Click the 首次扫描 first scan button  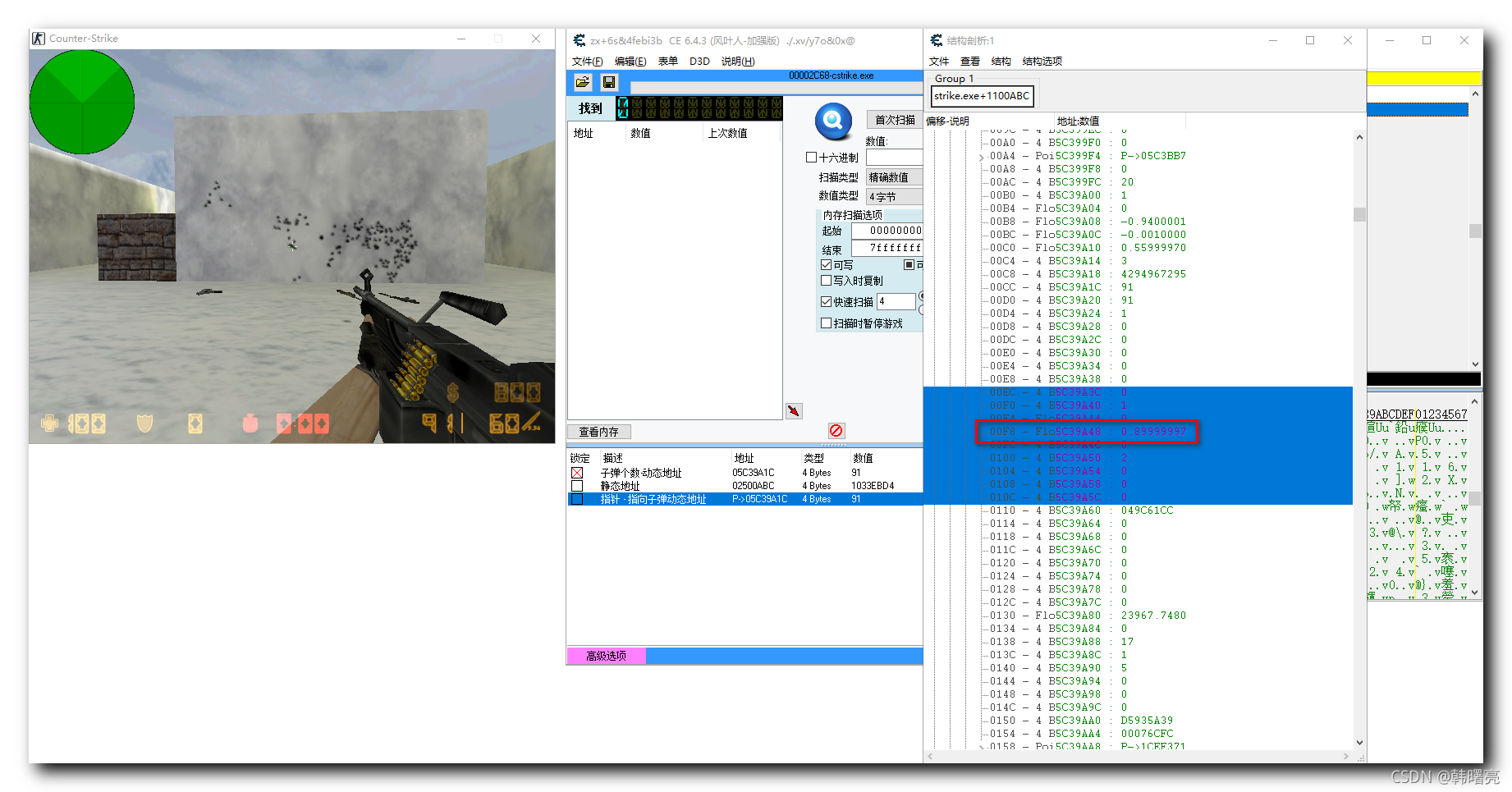pyautogui.click(x=895, y=120)
